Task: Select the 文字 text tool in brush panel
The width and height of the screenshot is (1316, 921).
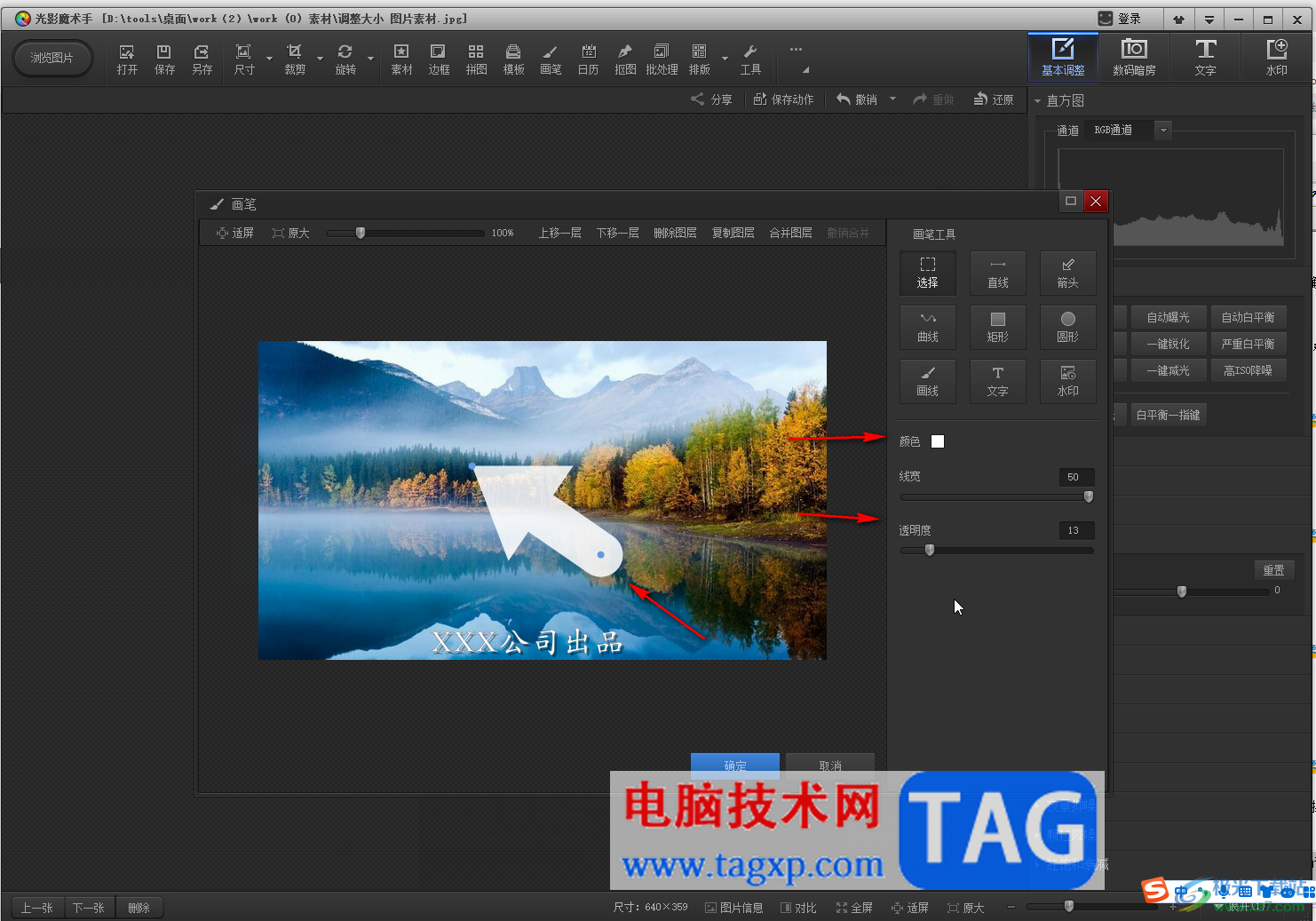Action: pyautogui.click(x=998, y=381)
